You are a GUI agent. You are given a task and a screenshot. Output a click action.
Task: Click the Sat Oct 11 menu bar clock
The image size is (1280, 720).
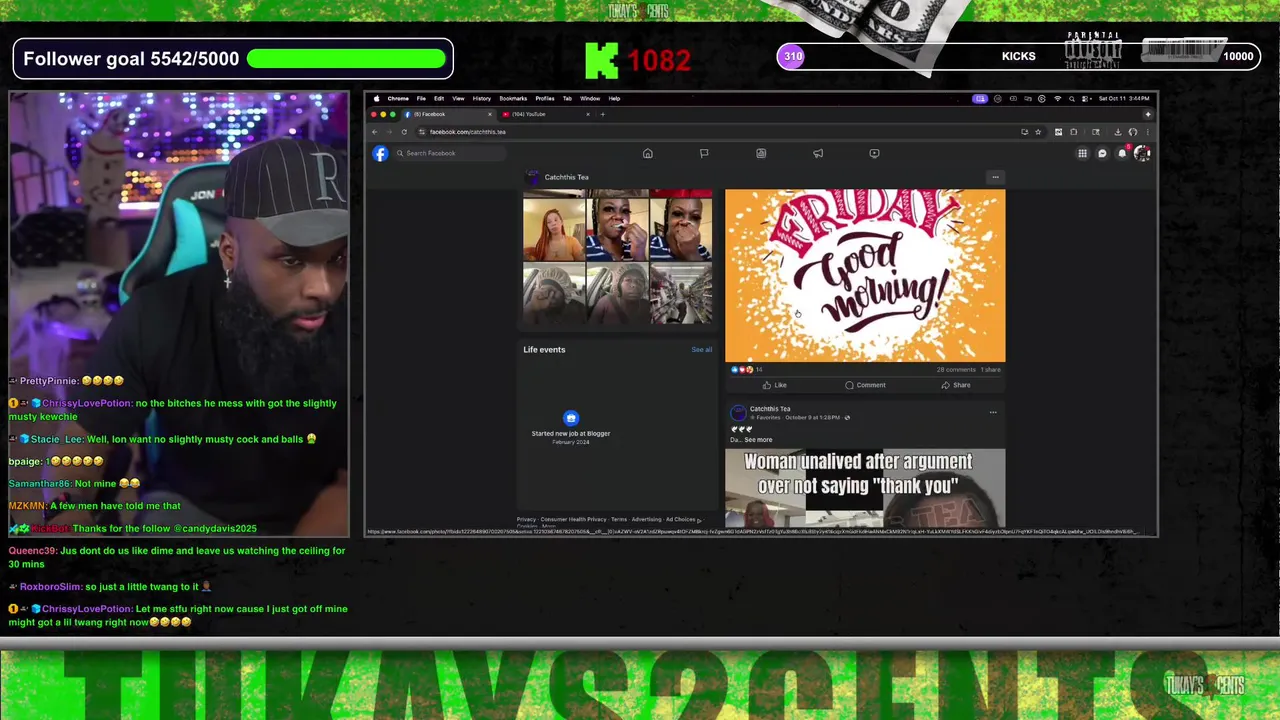coord(1125,98)
